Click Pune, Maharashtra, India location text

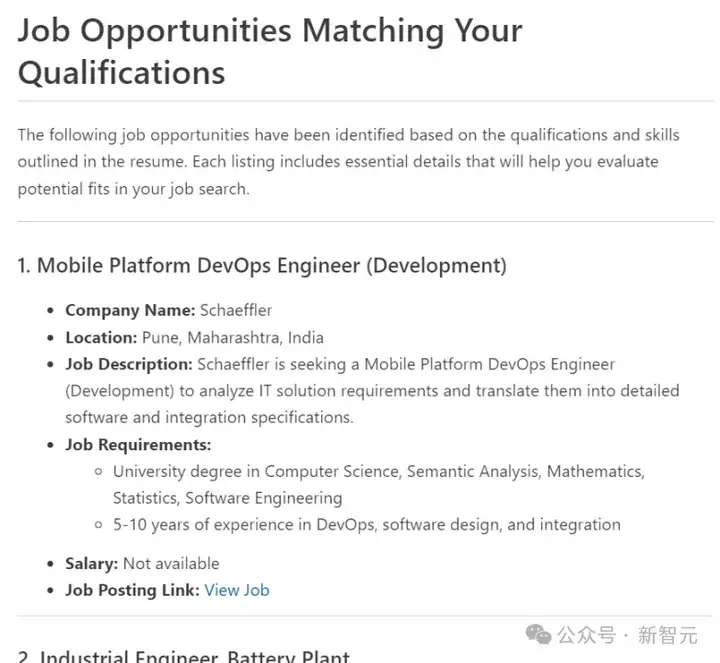tap(232, 337)
